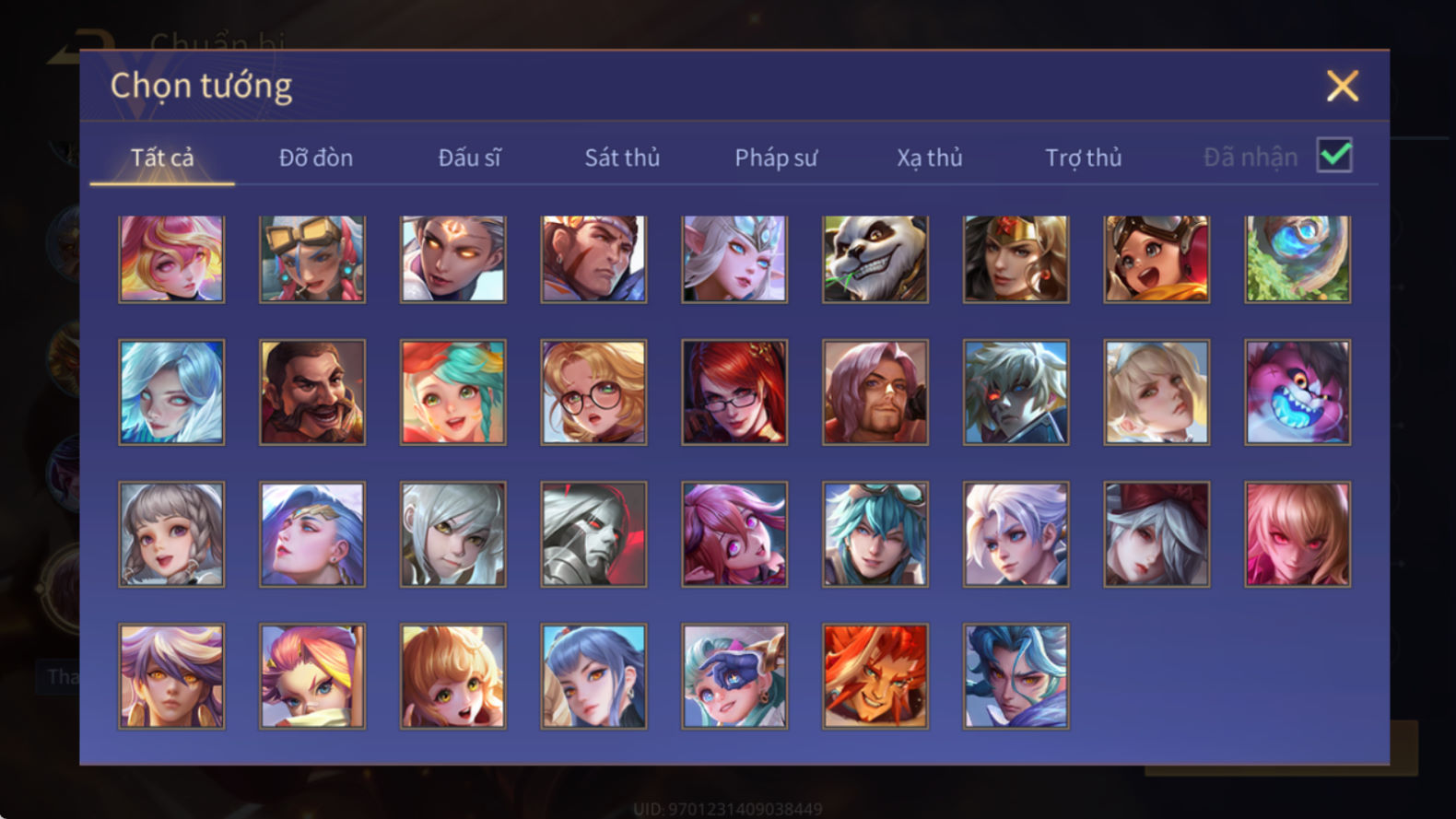The image size is (1456, 819).
Task: Close the Chọn tướng dialog
Action: pos(1343,86)
